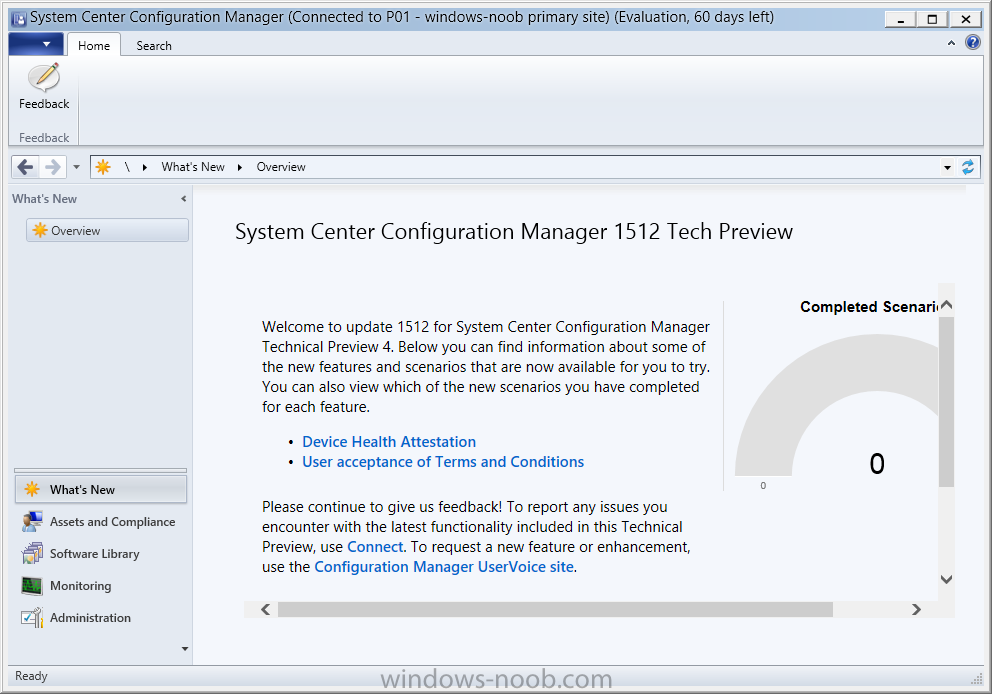The image size is (992, 694).
Task: Click the Monitoring screen icon
Action: click(x=32, y=586)
